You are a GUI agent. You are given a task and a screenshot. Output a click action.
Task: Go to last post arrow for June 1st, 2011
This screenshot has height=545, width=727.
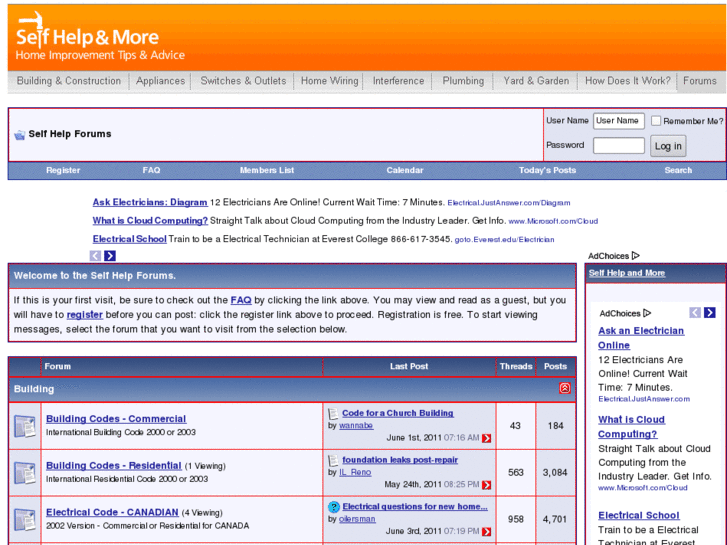[486, 438]
